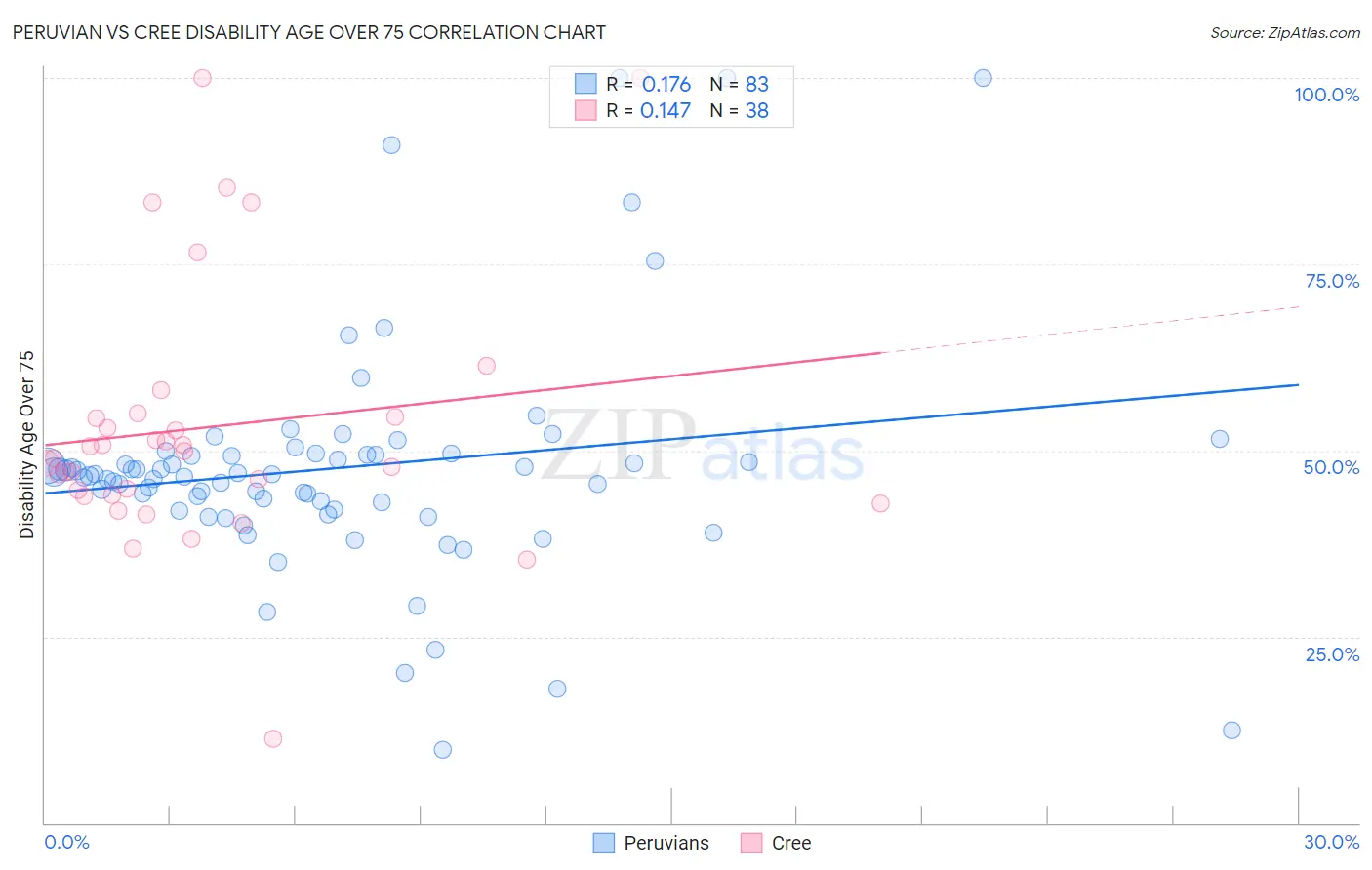Click the blue R = 0.176 stats swatch
Viewport: 1372px width, 870px height.
585,84
